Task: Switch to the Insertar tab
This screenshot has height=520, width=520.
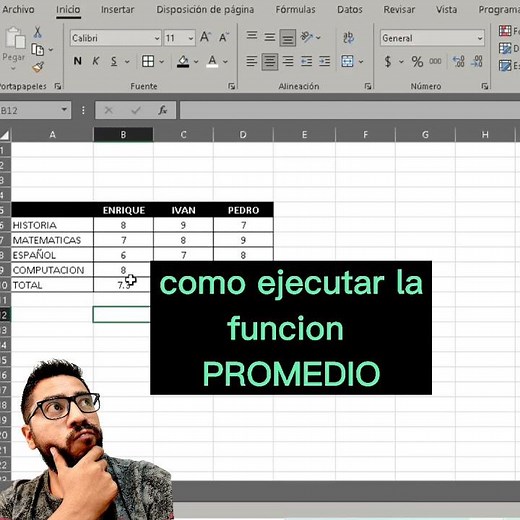Action: click(117, 9)
